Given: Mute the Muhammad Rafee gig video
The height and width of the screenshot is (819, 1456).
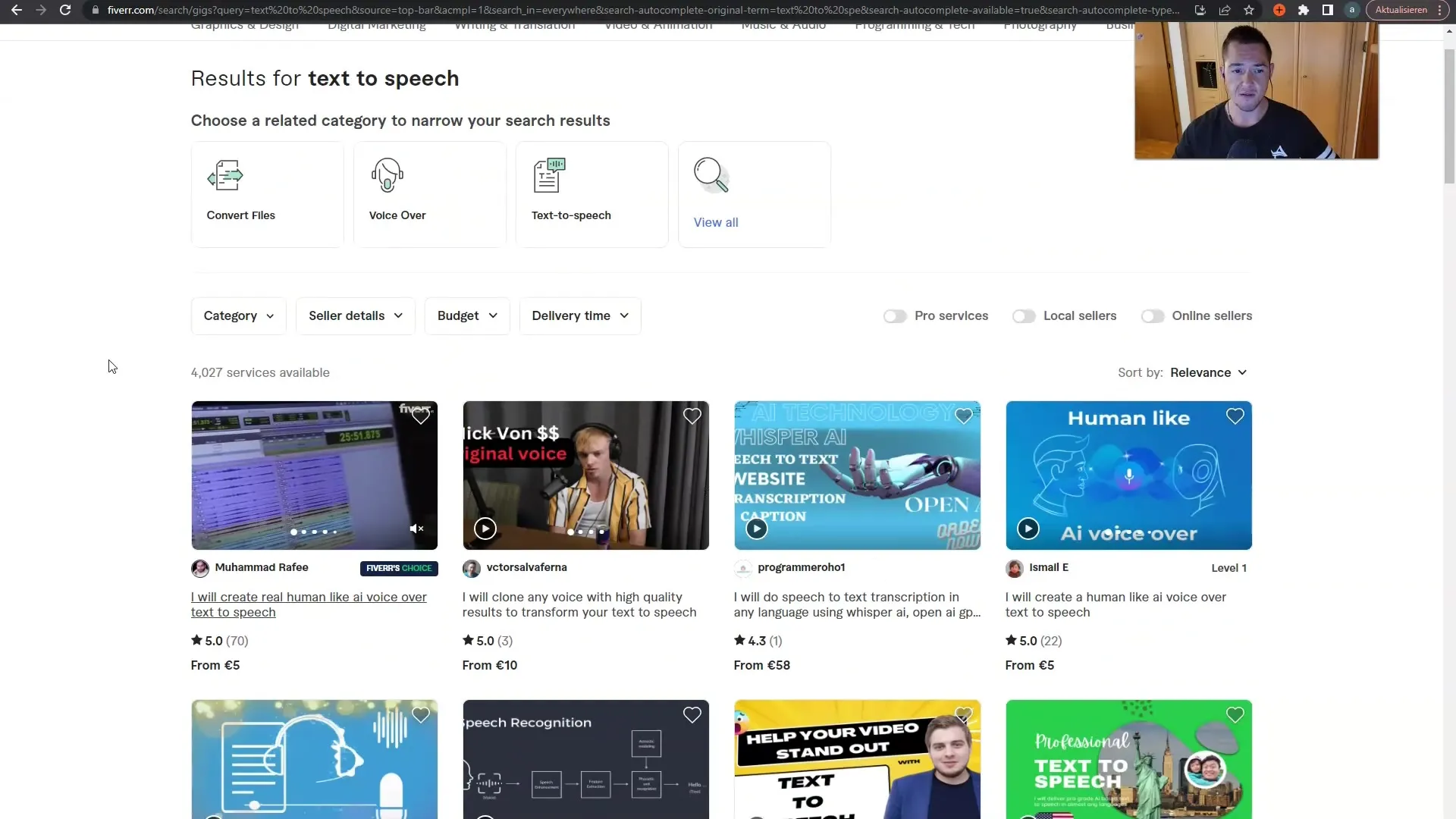Looking at the screenshot, I should tap(418, 529).
